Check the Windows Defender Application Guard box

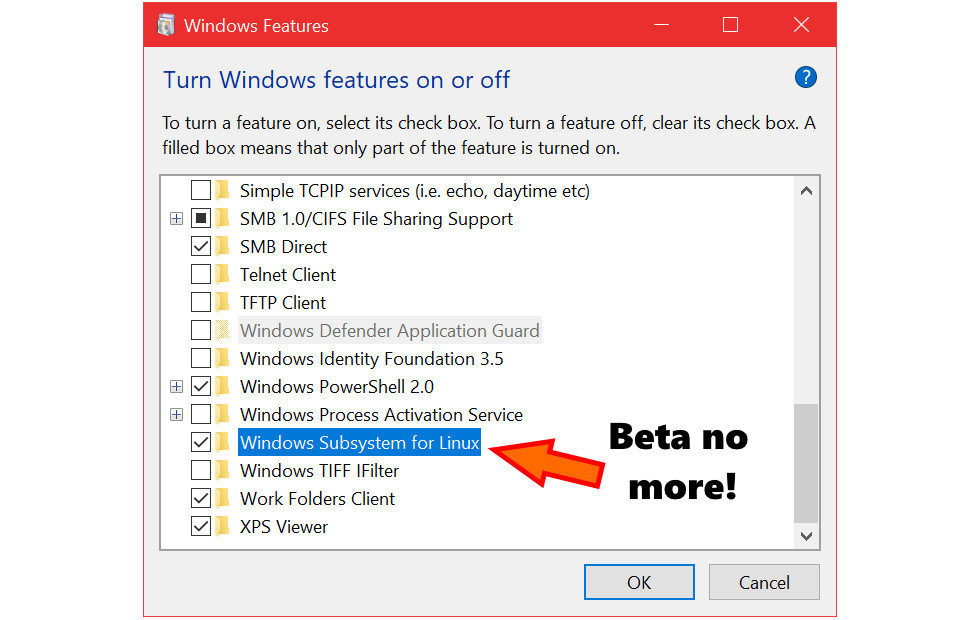[201, 330]
